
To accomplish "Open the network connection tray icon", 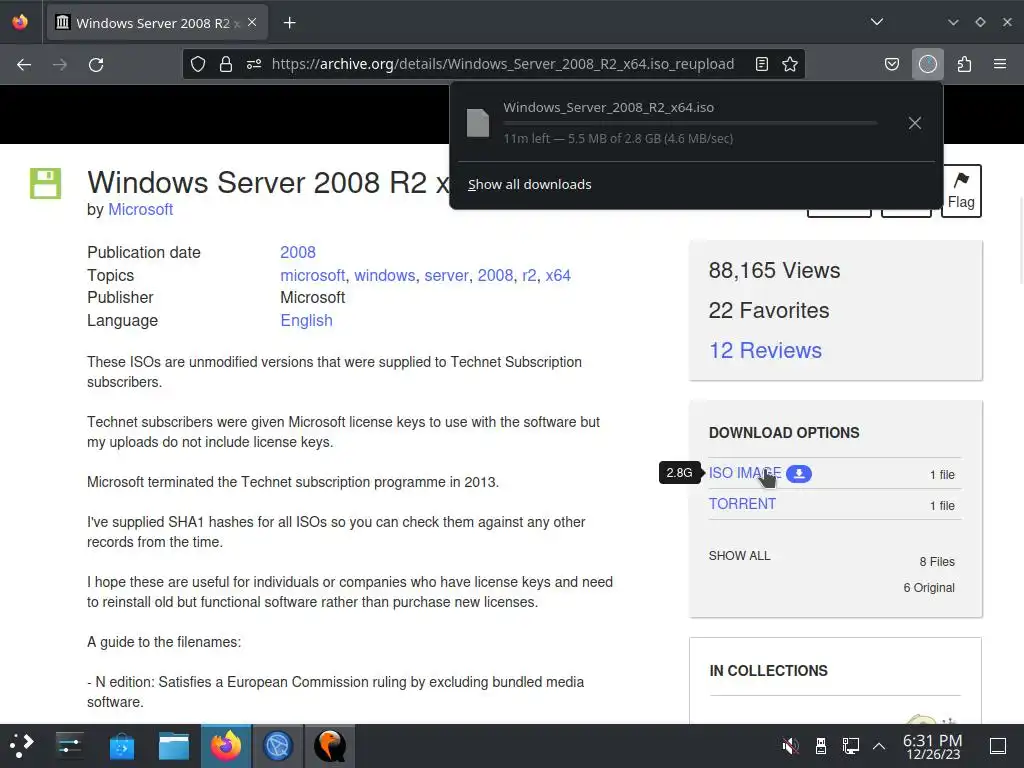I will coord(851,746).
